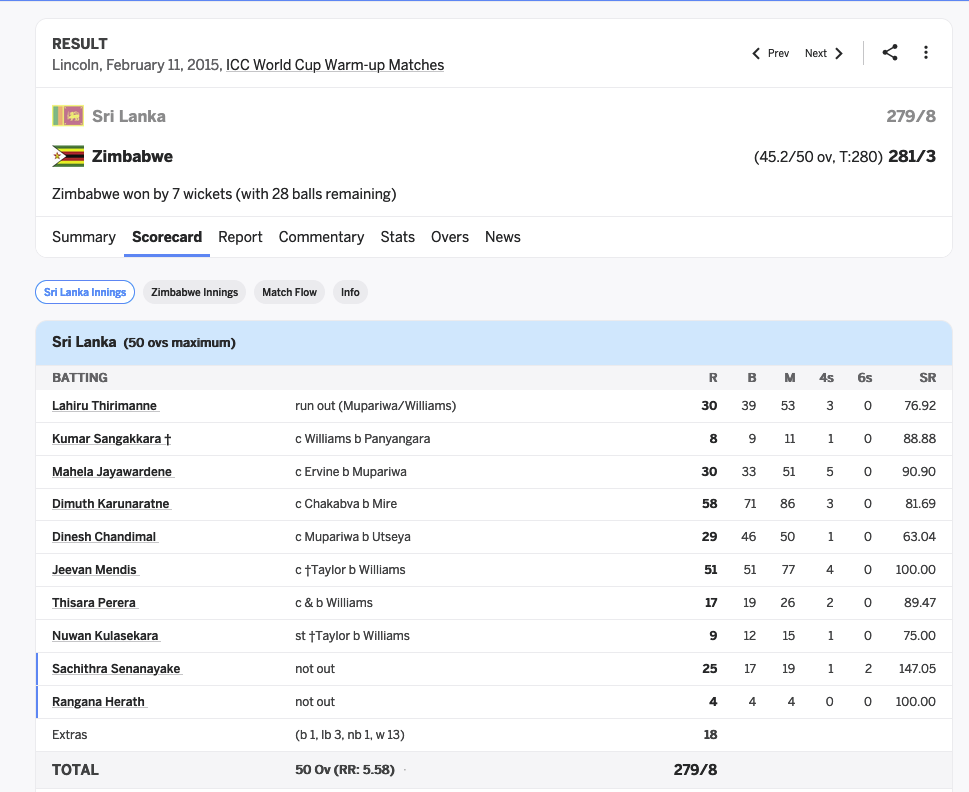Screen dimensions: 969x792
Task: Select the Info pill
Action: [350, 292]
